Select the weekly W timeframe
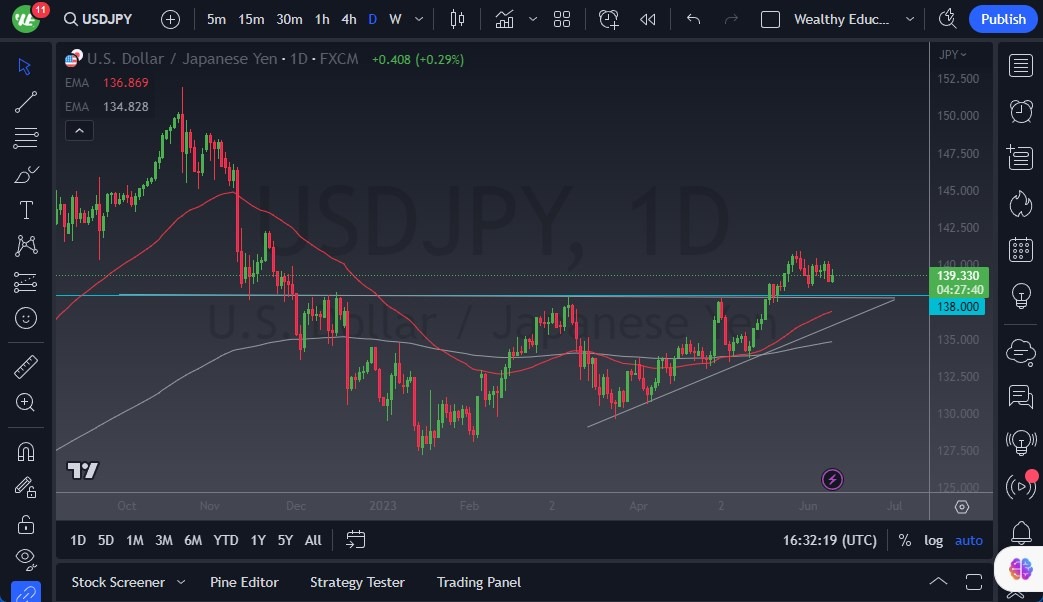The image size is (1043, 602). point(395,19)
